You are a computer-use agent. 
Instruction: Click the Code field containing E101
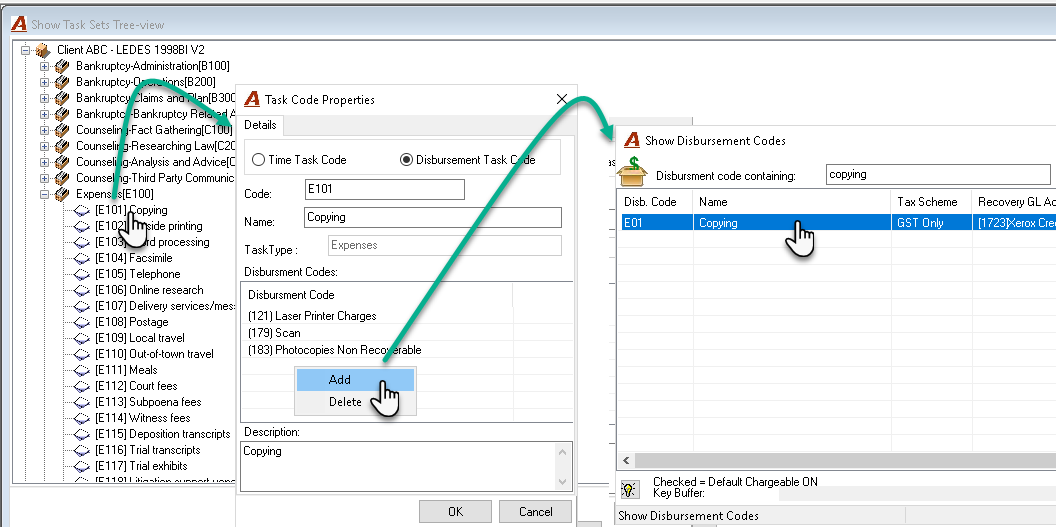(385, 190)
